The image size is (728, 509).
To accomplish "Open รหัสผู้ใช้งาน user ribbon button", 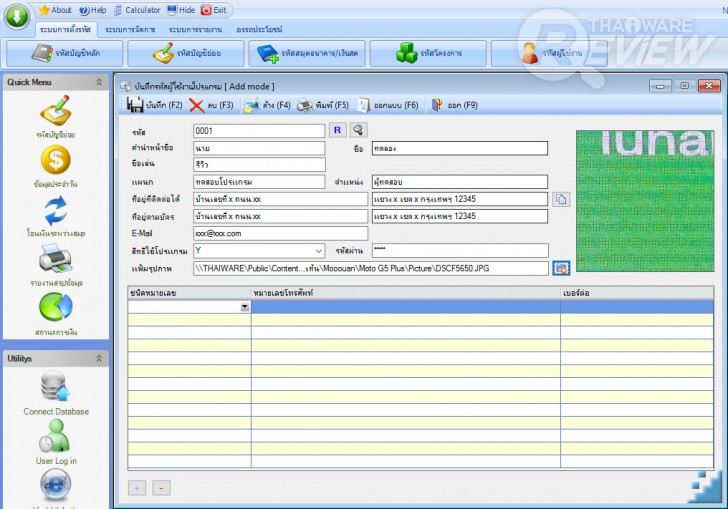I will click(549, 53).
